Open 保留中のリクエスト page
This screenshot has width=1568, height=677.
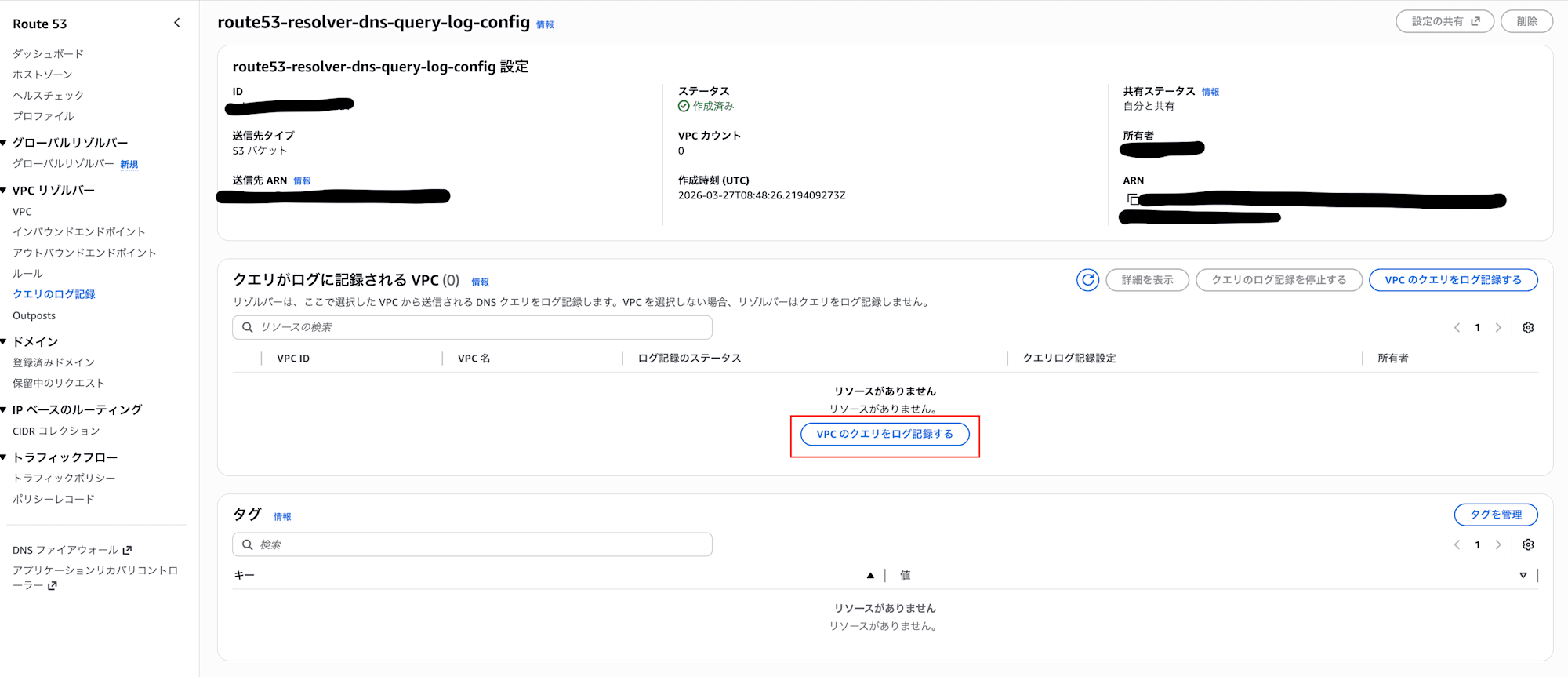click(59, 383)
